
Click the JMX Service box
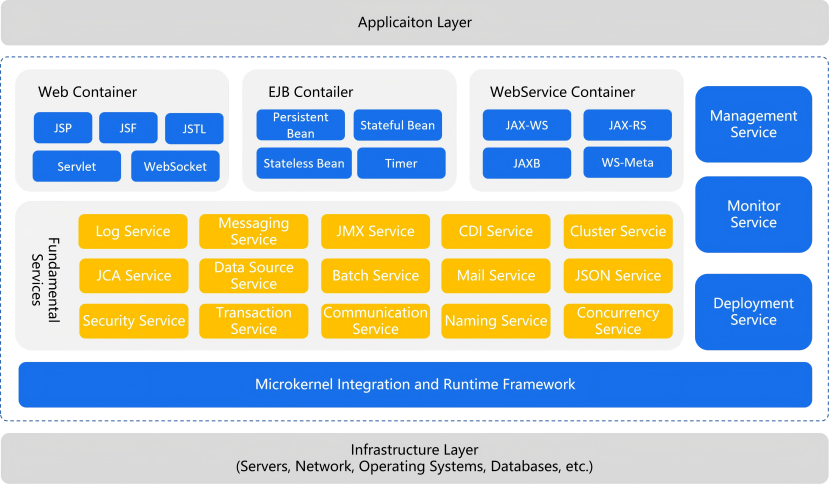tap(375, 231)
